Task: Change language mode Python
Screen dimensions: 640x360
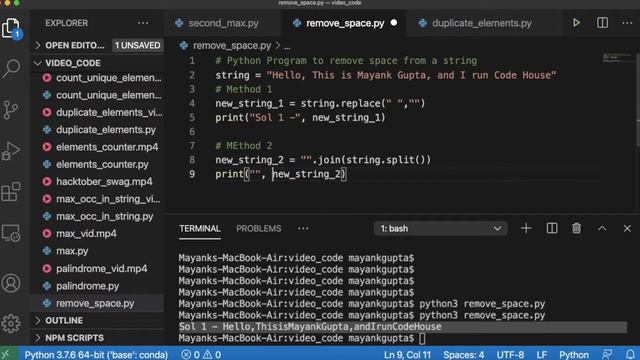Action: 573,354
